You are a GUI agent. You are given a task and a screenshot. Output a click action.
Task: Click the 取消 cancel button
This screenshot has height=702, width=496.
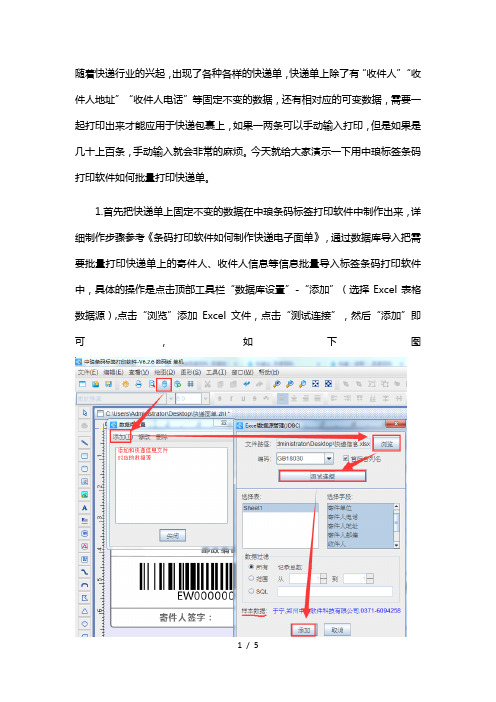coord(337,630)
